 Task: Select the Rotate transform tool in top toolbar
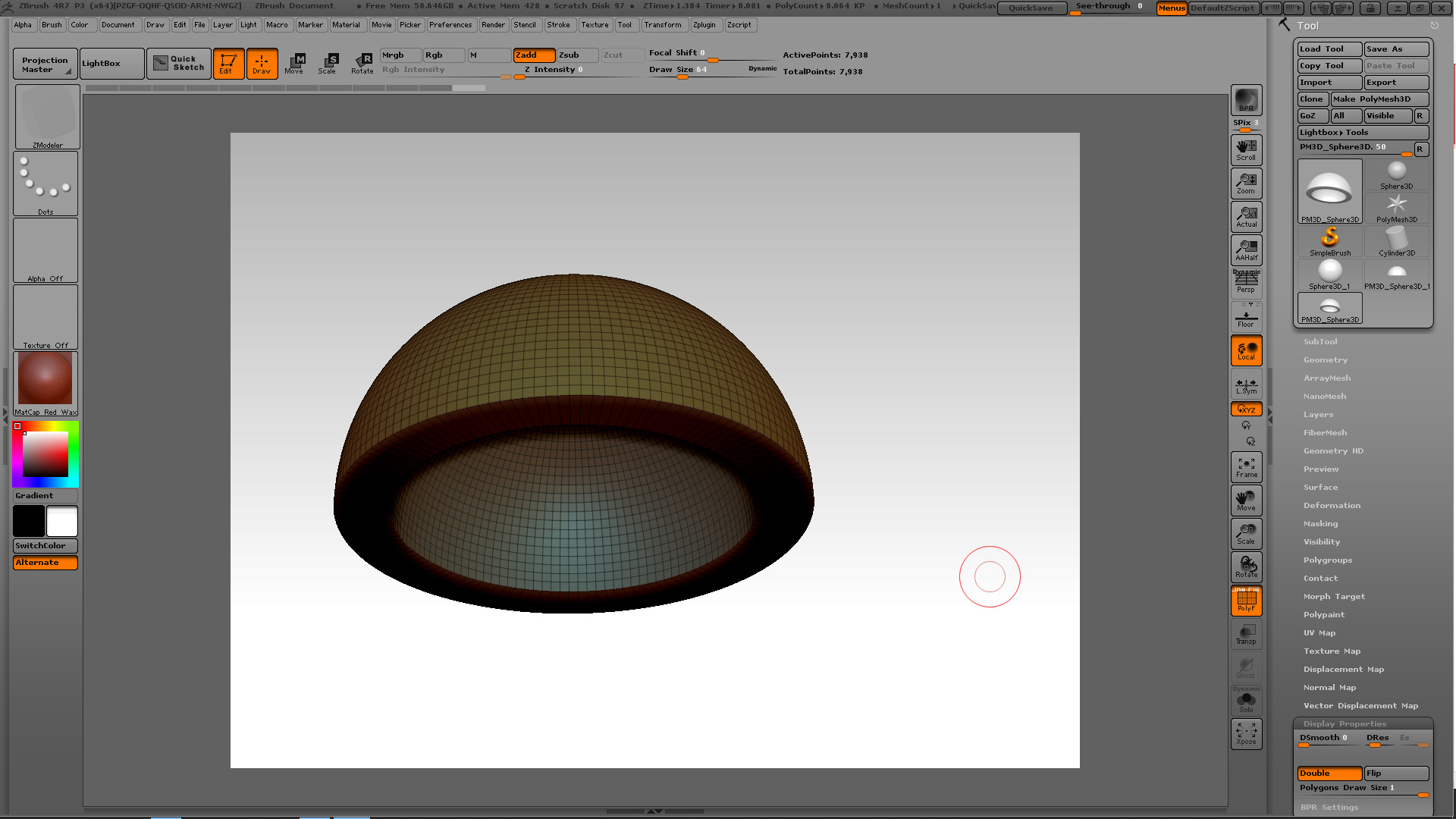(x=362, y=63)
